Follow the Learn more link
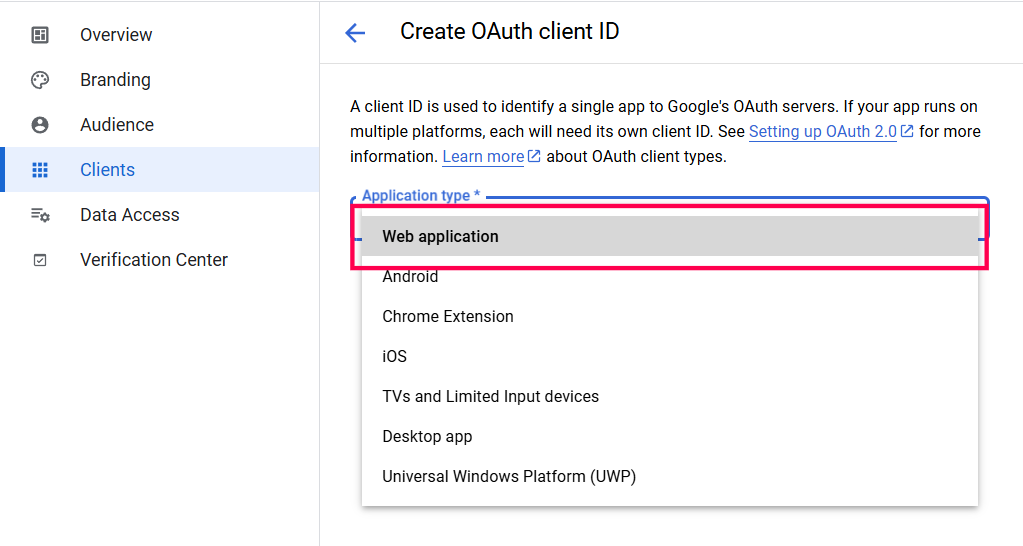This screenshot has height=546, width=1023. click(483, 157)
